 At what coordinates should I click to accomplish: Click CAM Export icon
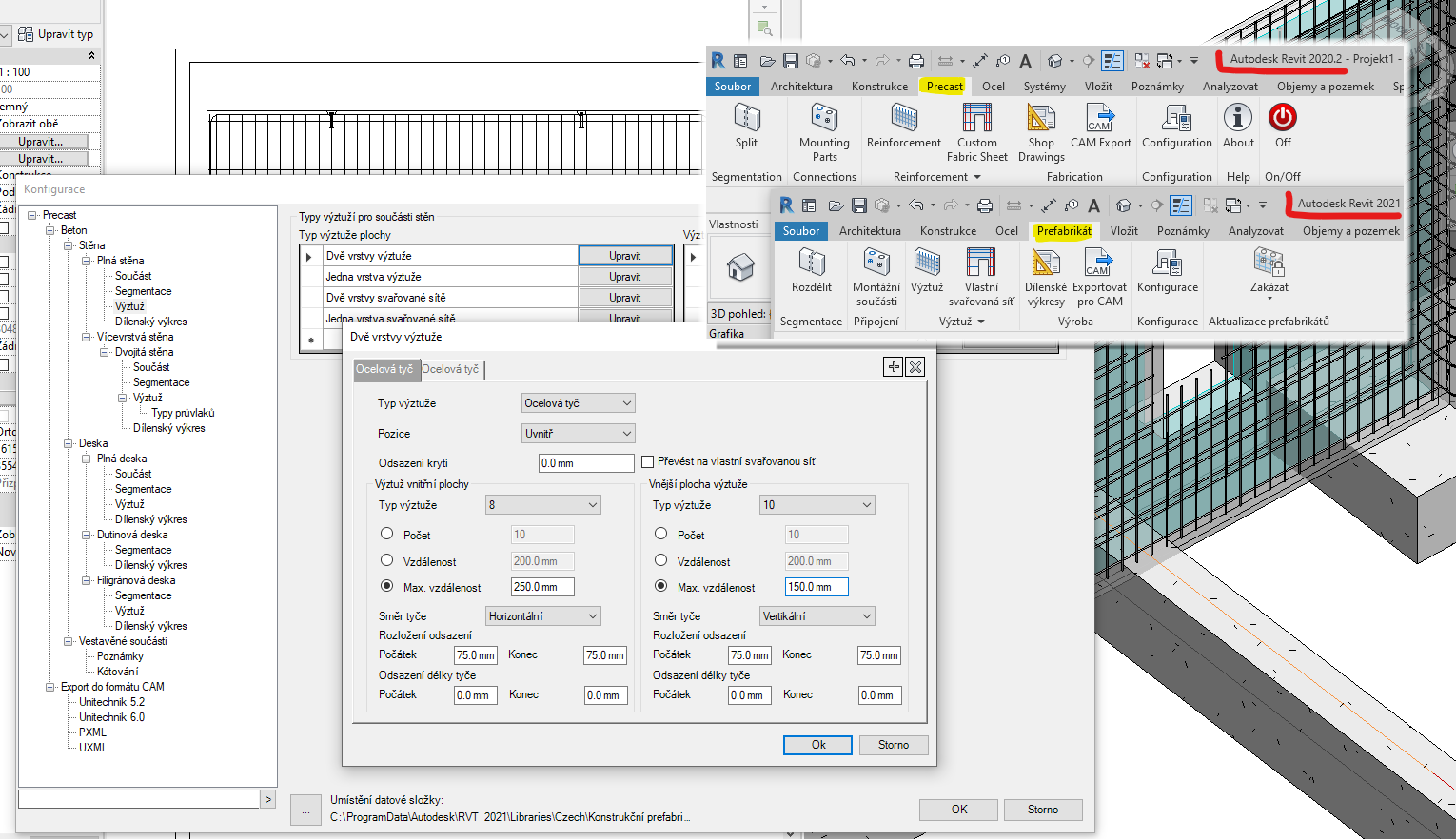(x=1100, y=118)
